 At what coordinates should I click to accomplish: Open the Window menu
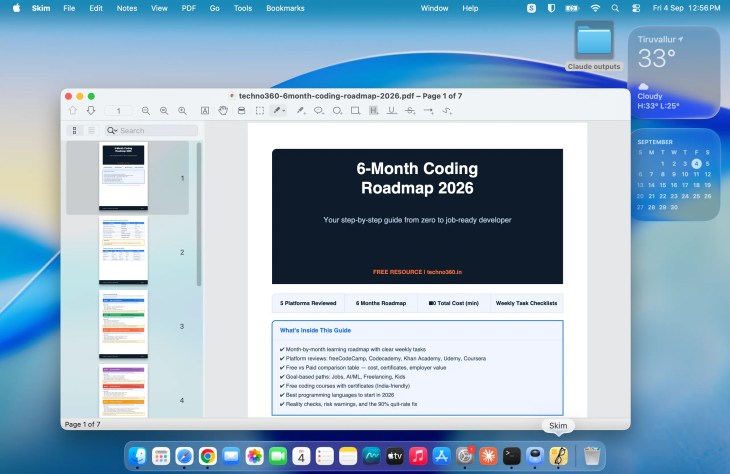(434, 8)
